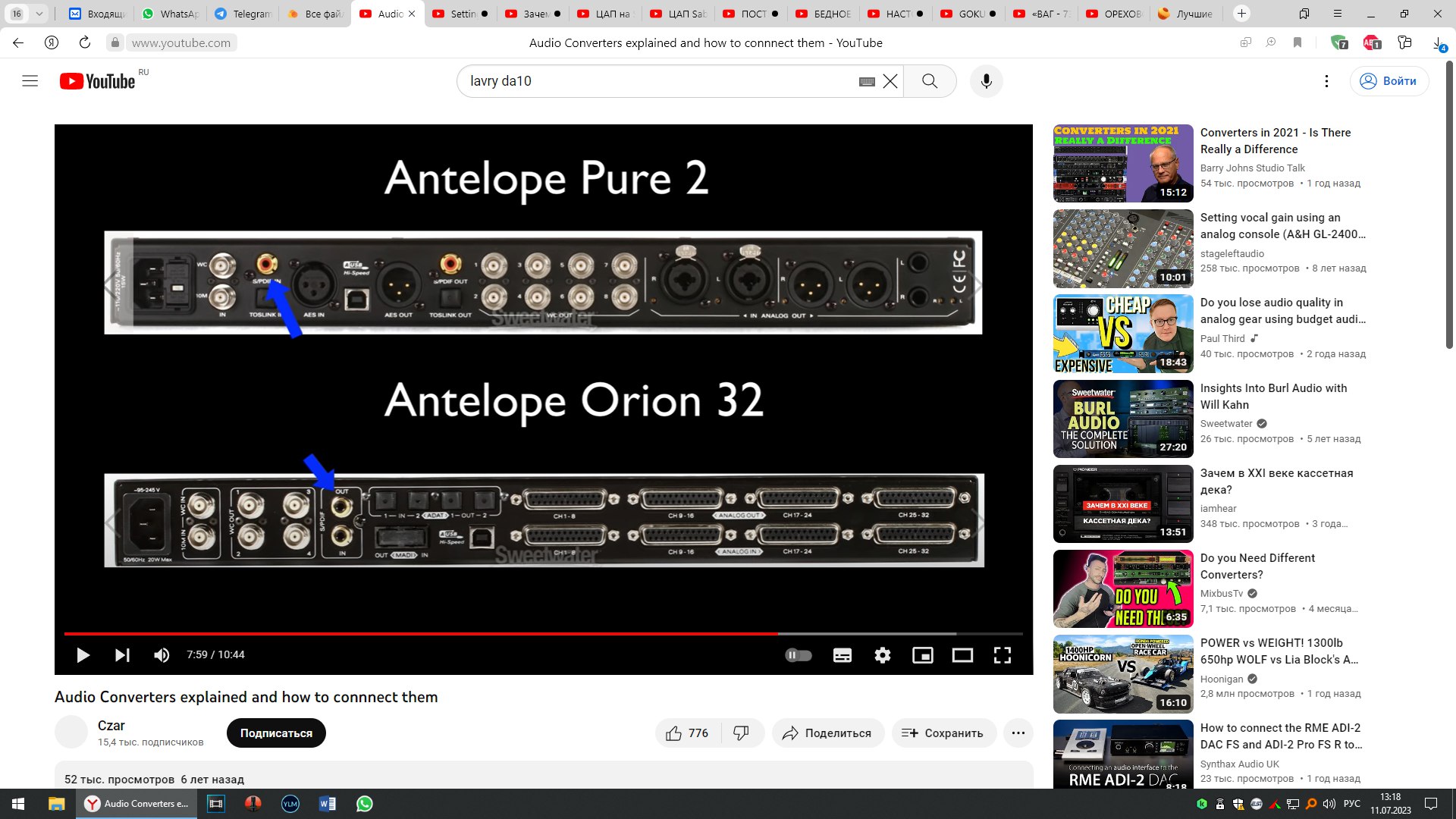Open WhatsApp from the taskbar
The height and width of the screenshot is (819, 1456).
coord(365,804)
